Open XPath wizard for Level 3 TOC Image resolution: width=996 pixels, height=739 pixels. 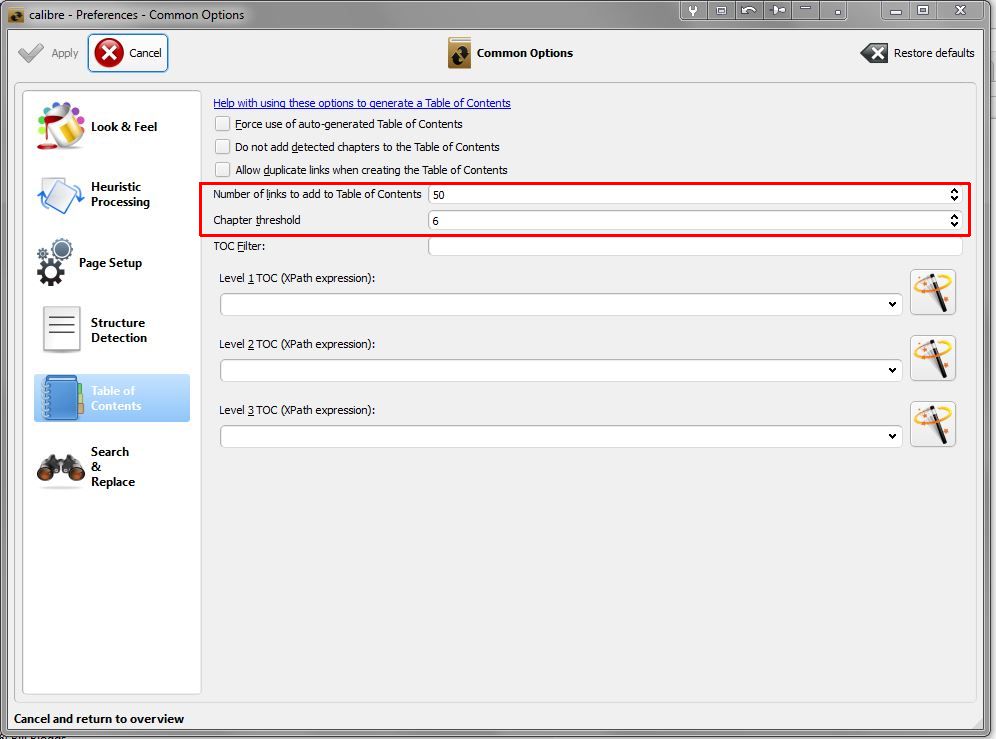point(932,424)
